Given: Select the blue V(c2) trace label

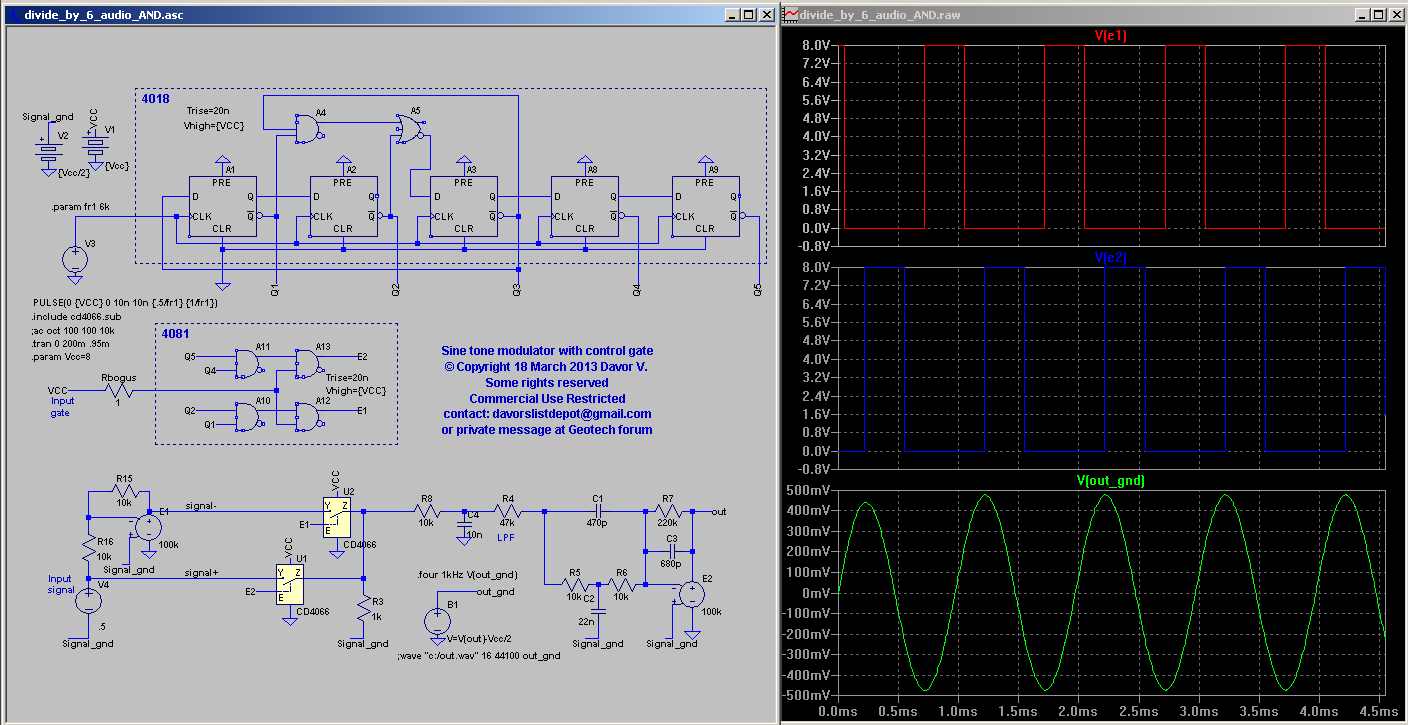Looking at the screenshot, I should (x=1111, y=258).
